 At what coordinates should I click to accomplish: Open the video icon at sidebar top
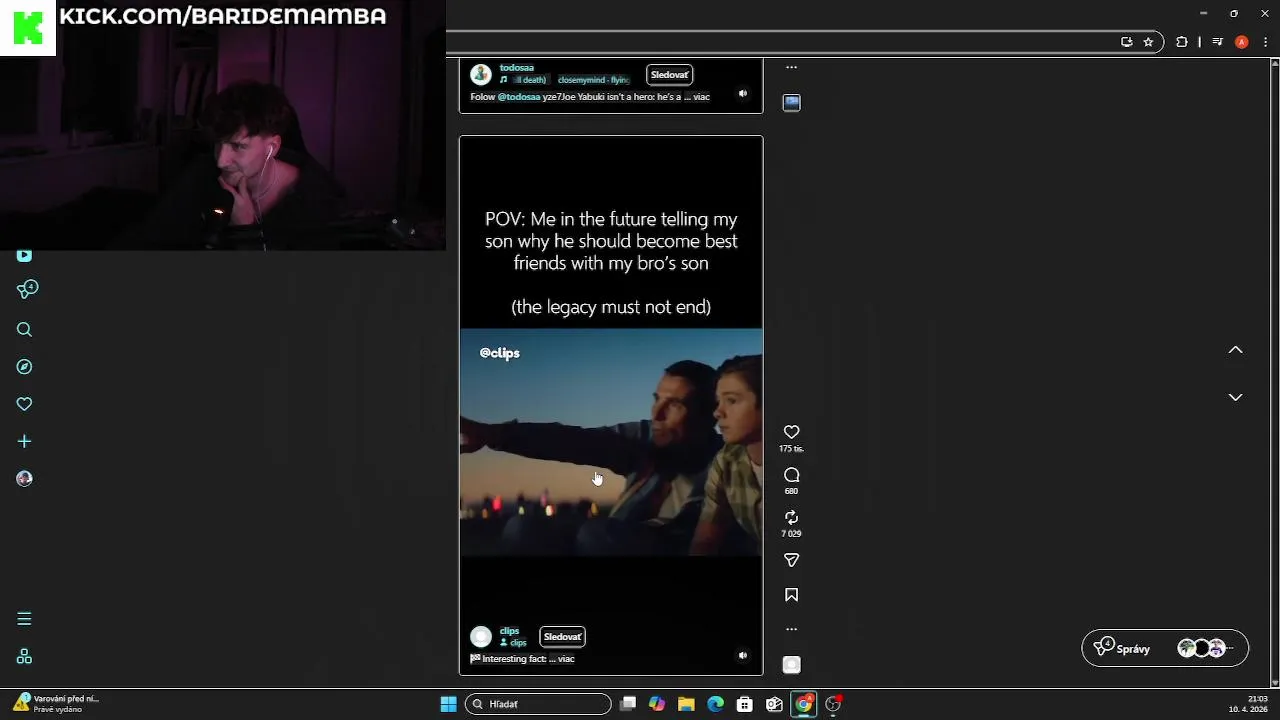point(24,256)
